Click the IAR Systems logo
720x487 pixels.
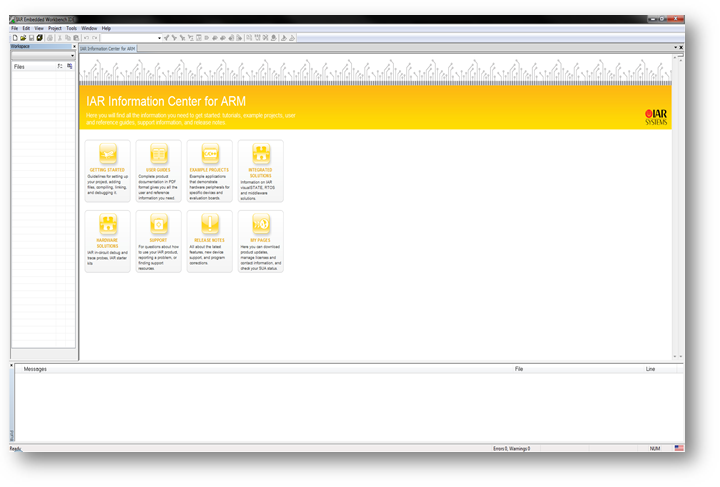[656, 117]
